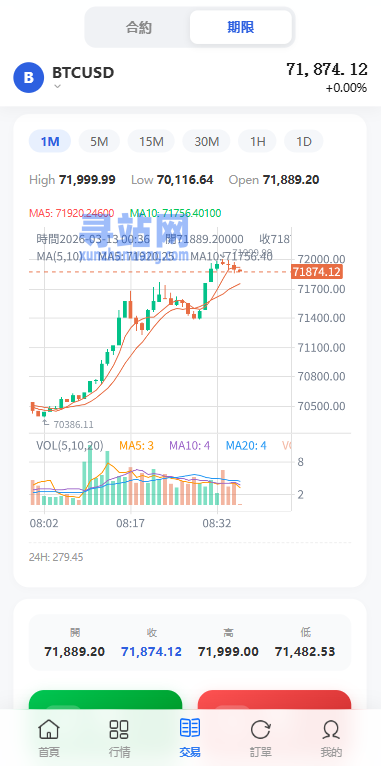Select the 1M timeframe

pyautogui.click(x=50, y=142)
